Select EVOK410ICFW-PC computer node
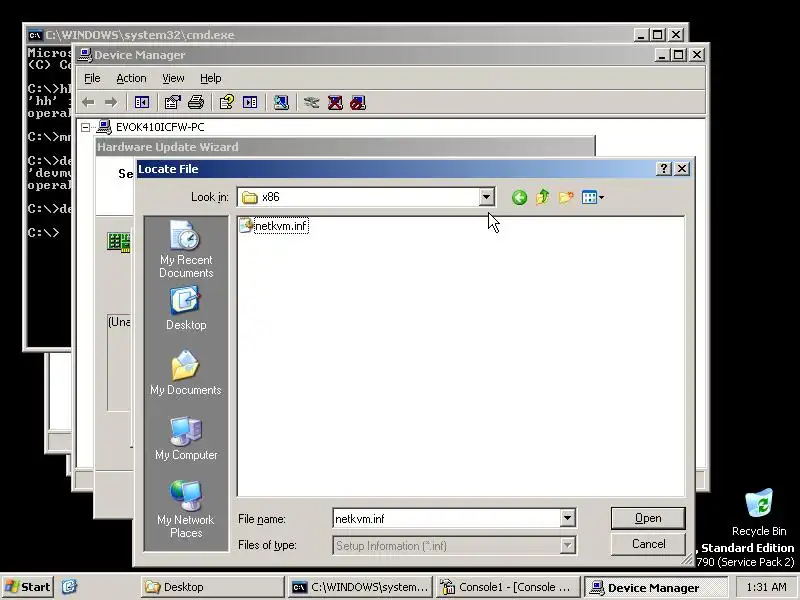800x600 pixels. pos(160,127)
